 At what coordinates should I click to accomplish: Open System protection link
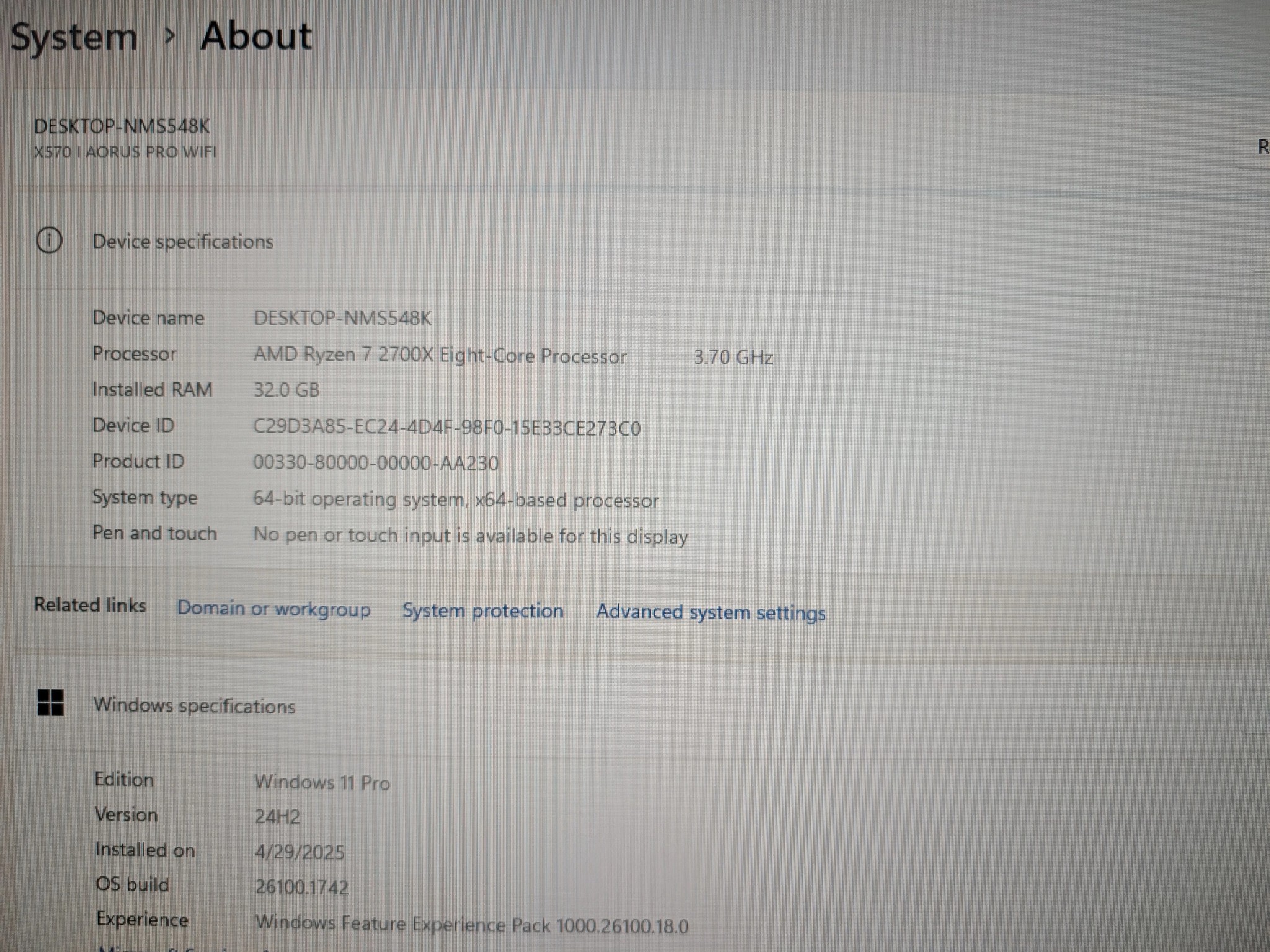[x=483, y=611]
